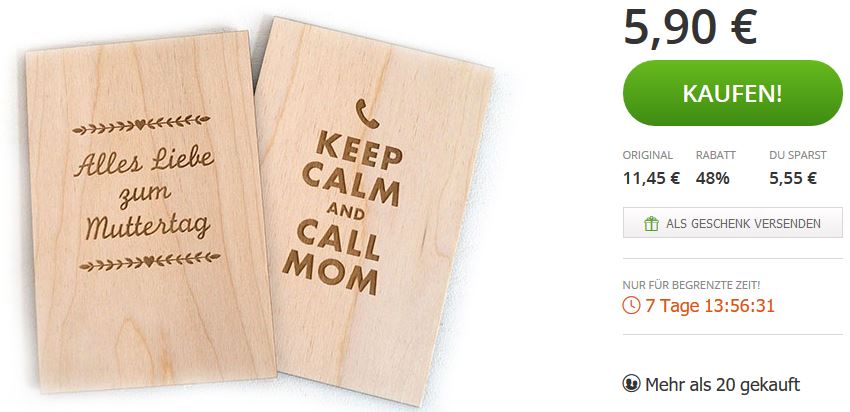850x412 pixels.
Task: Click the RABATT label
Action: (716, 156)
